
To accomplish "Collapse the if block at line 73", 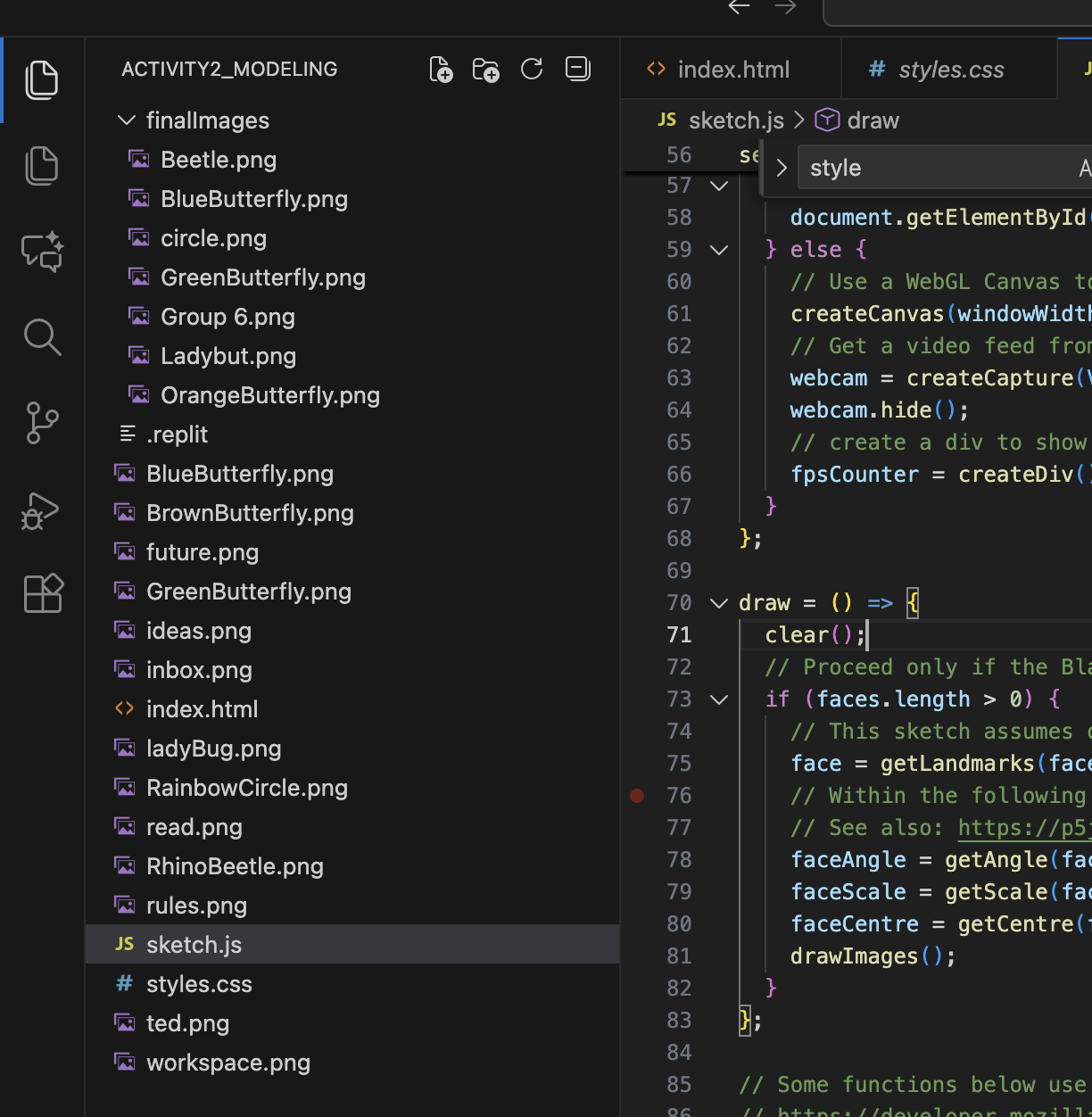I will [x=719, y=699].
